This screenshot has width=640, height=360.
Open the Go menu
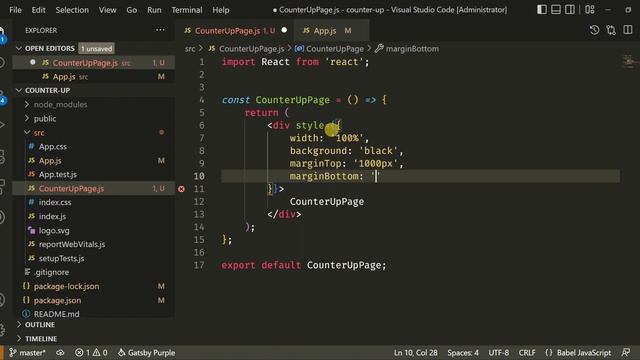pos(131,10)
